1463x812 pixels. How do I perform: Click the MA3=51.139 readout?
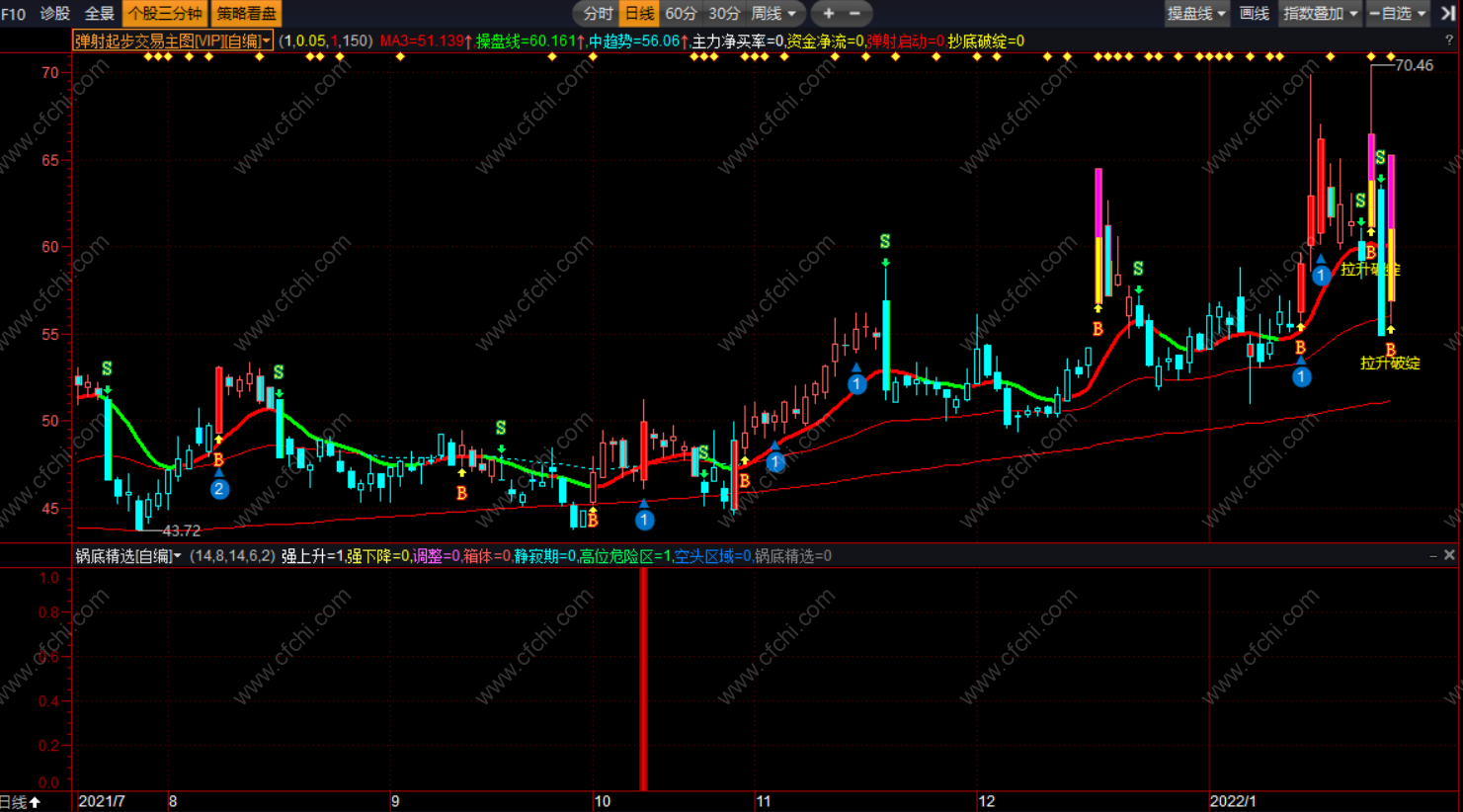[427, 41]
